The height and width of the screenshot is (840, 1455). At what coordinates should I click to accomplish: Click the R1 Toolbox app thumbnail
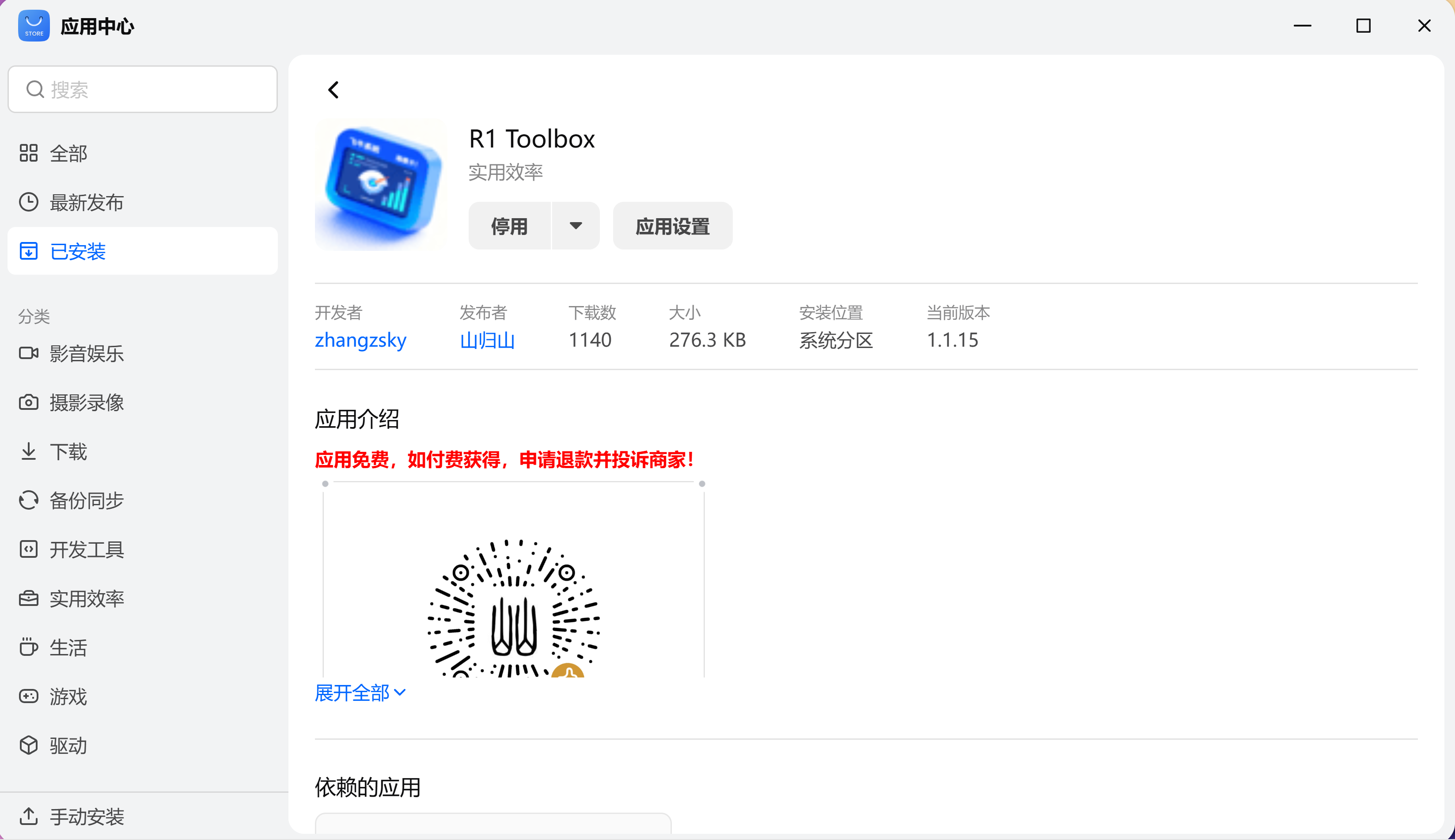click(x=381, y=185)
